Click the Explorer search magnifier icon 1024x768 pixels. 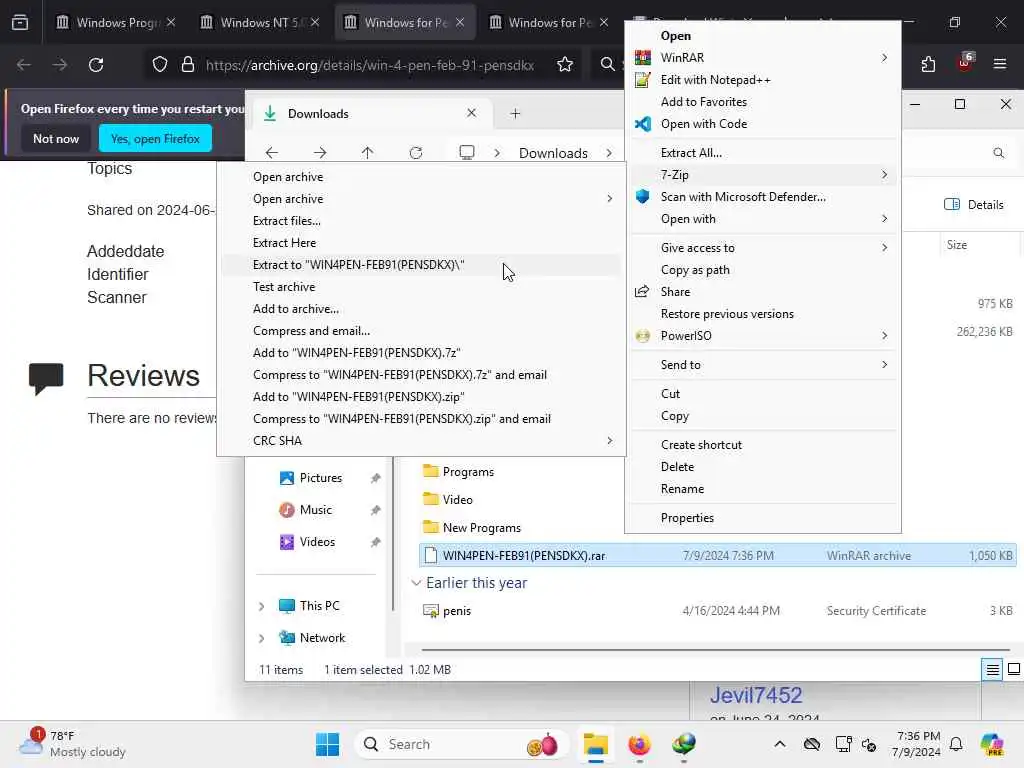999,153
